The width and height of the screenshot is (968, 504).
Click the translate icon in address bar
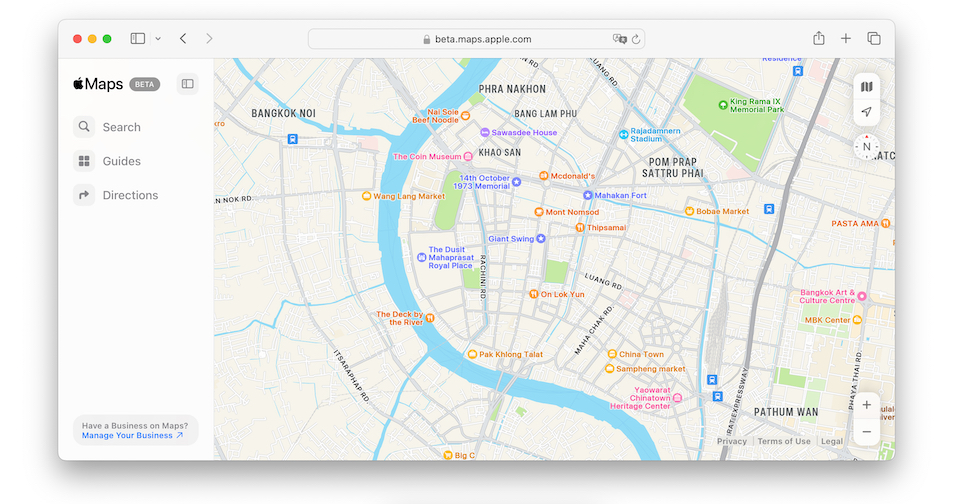point(619,39)
